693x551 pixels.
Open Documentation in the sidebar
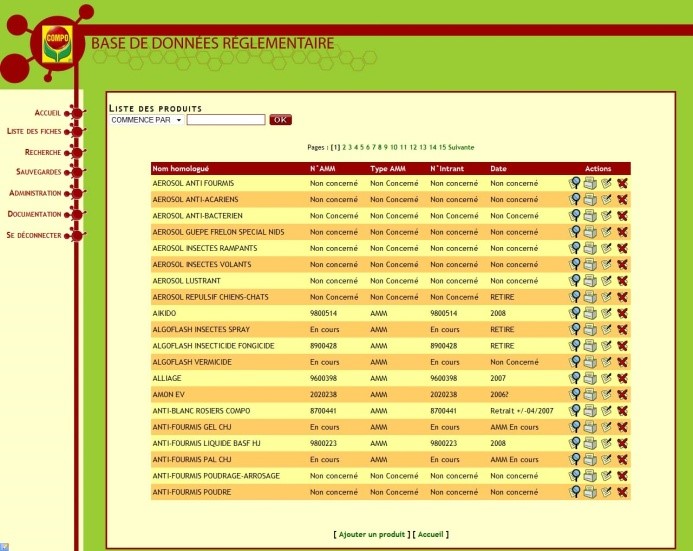coord(34,214)
